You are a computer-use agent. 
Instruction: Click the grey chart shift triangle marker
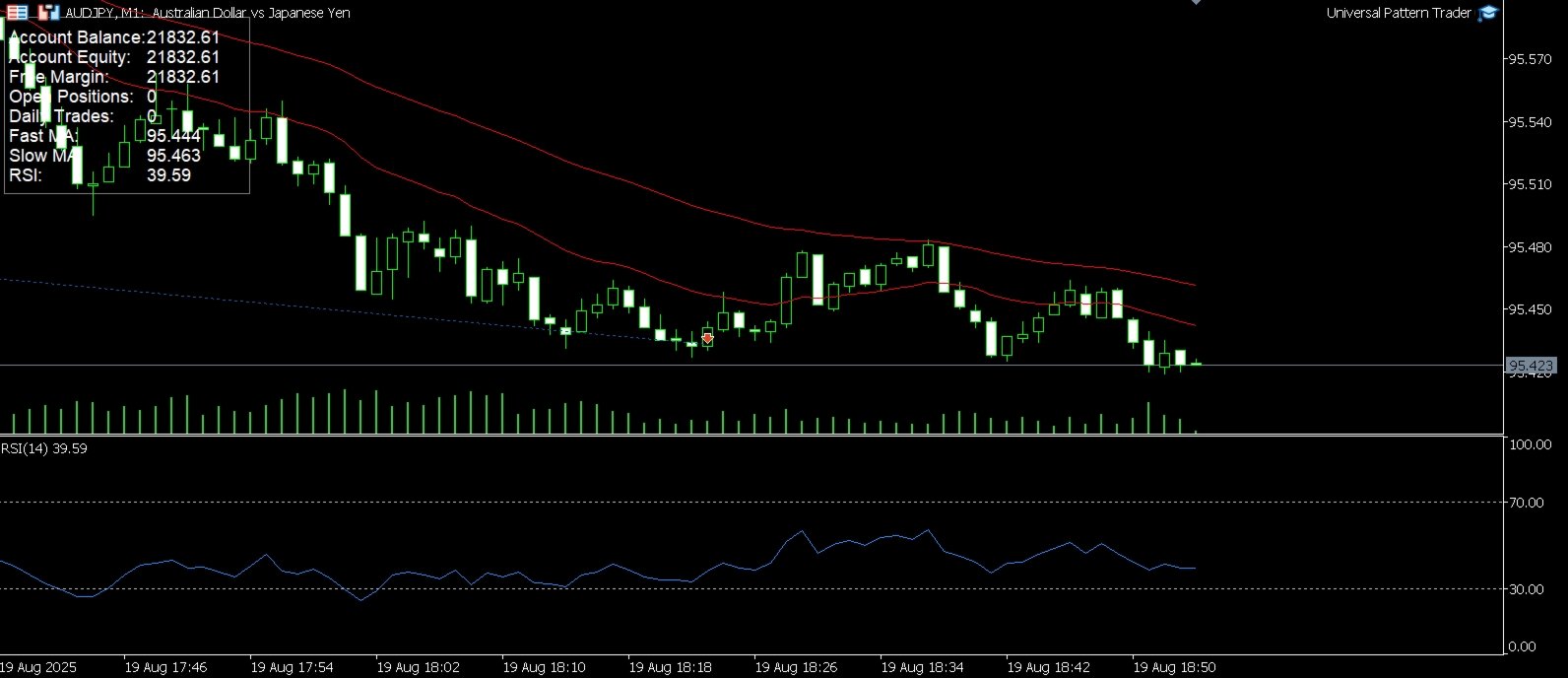[1196, 2]
